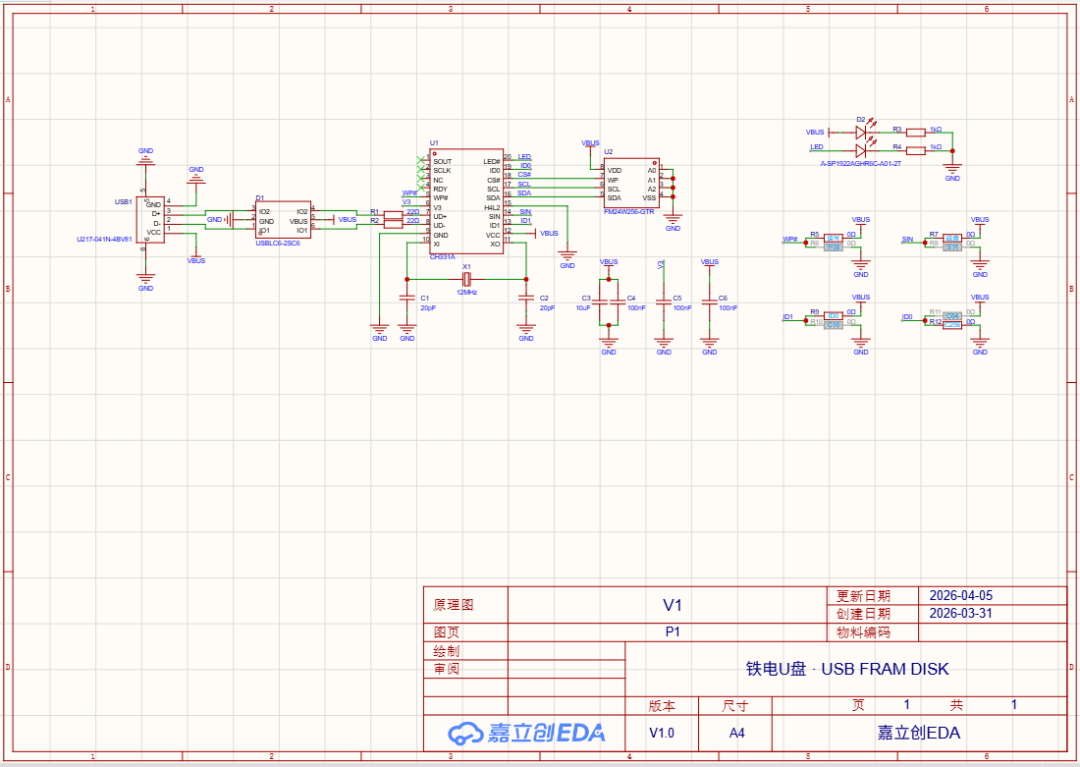Select the R1 22Ω resistor
The height and width of the screenshot is (767, 1080).
point(391,213)
